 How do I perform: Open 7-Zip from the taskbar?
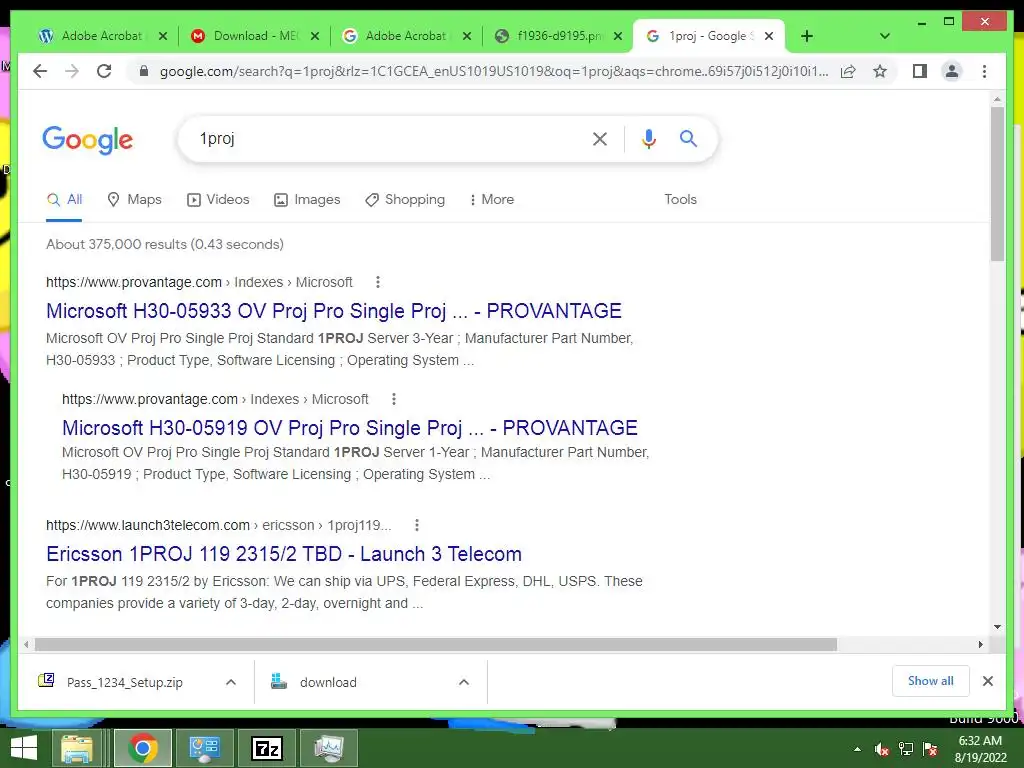tap(267, 748)
